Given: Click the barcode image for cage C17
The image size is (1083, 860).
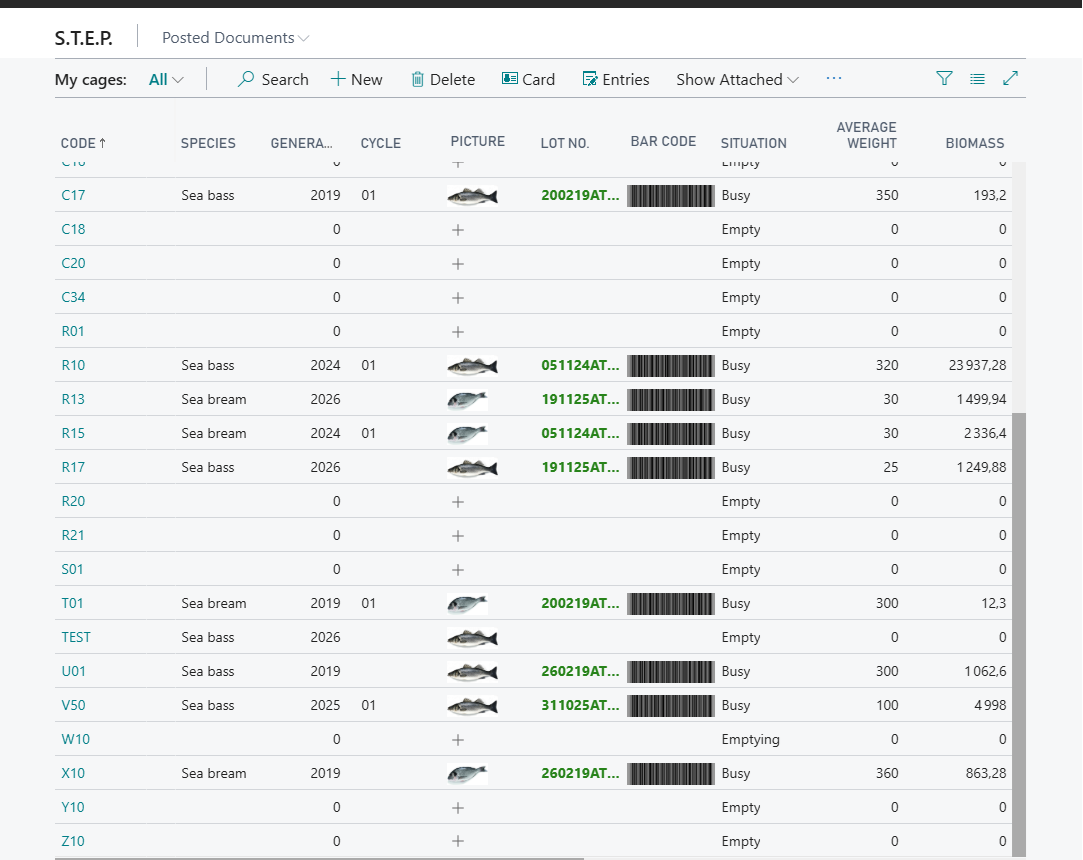Looking at the screenshot, I should coord(670,196).
